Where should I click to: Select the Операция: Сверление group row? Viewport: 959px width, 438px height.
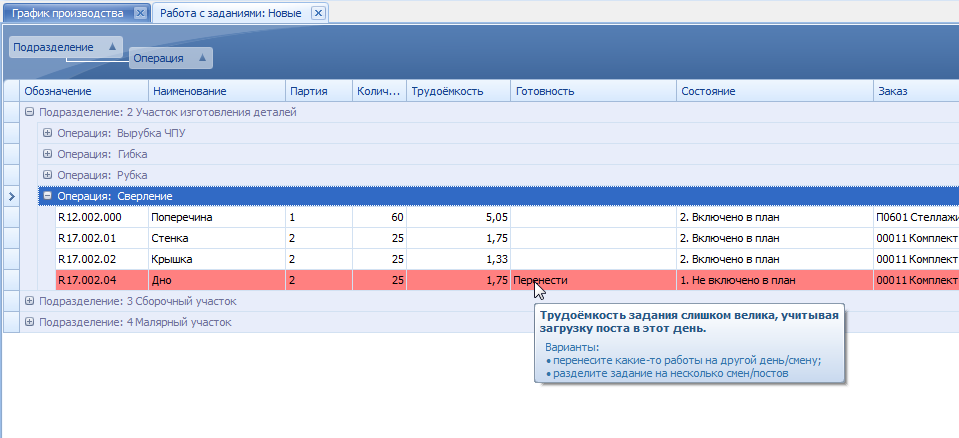click(498, 196)
